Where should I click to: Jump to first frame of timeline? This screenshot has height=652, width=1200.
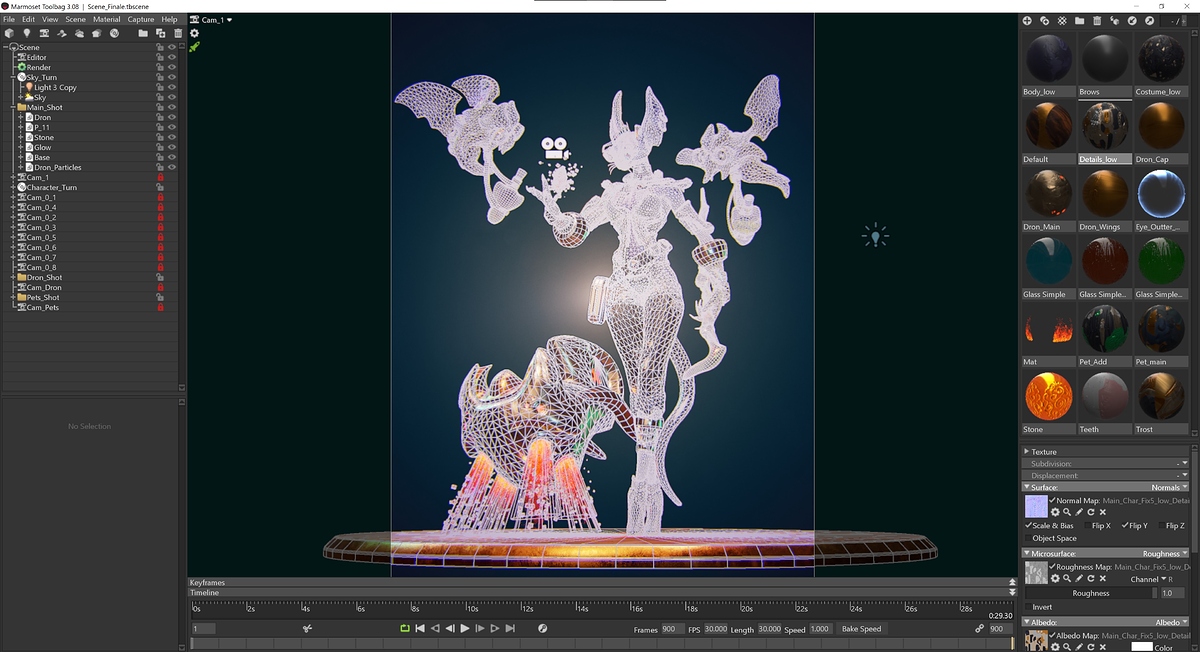click(420, 629)
